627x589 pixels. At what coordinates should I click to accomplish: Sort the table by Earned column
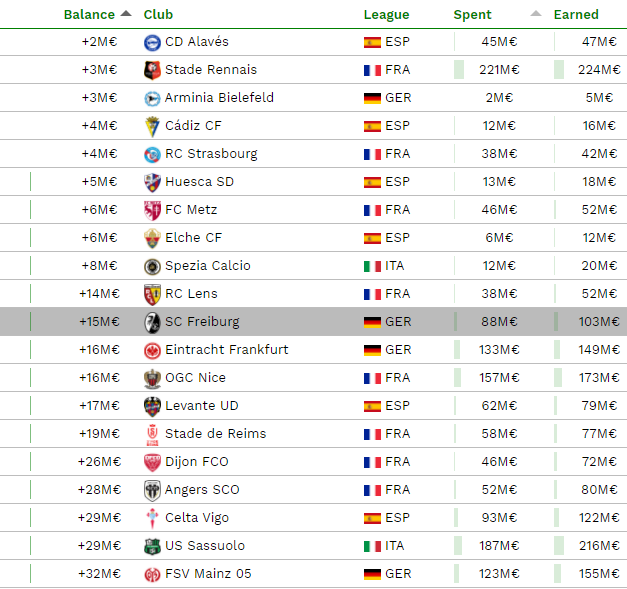[x=576, y=14]
